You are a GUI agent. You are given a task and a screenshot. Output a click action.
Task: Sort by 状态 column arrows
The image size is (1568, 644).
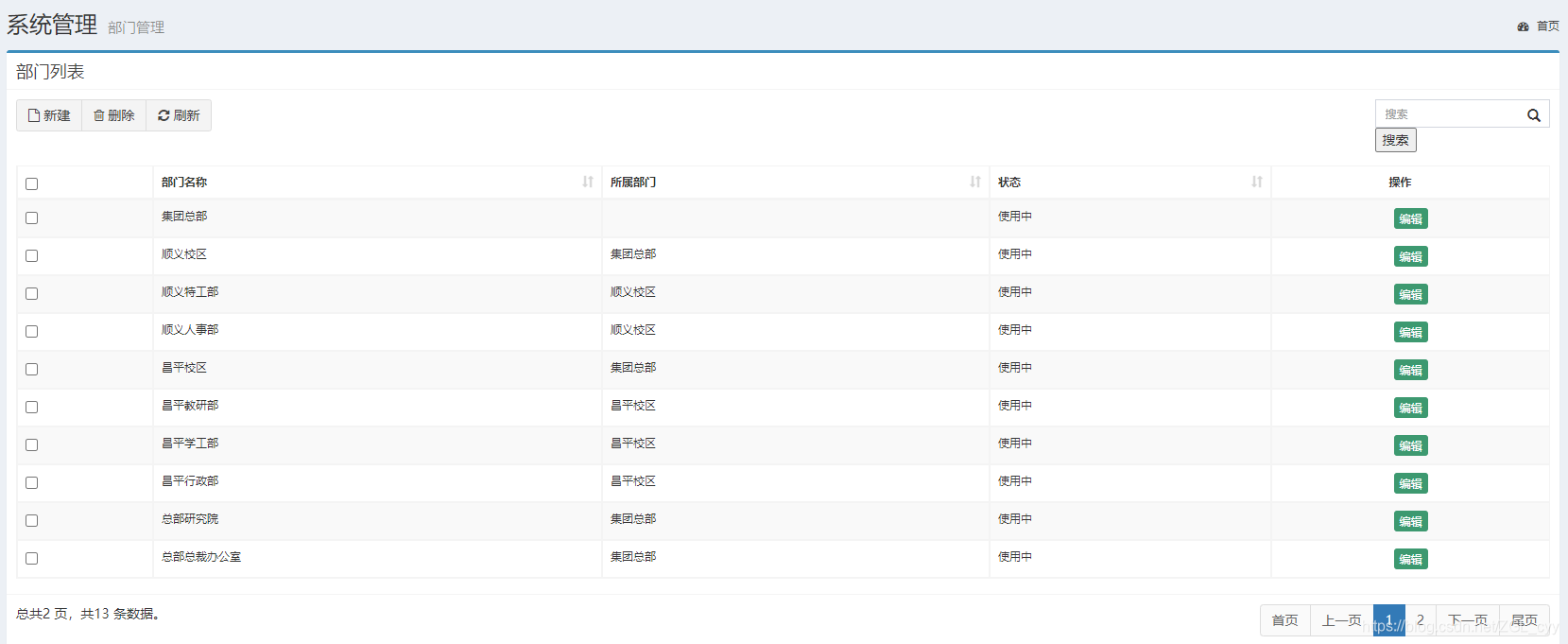[1257, 182]
